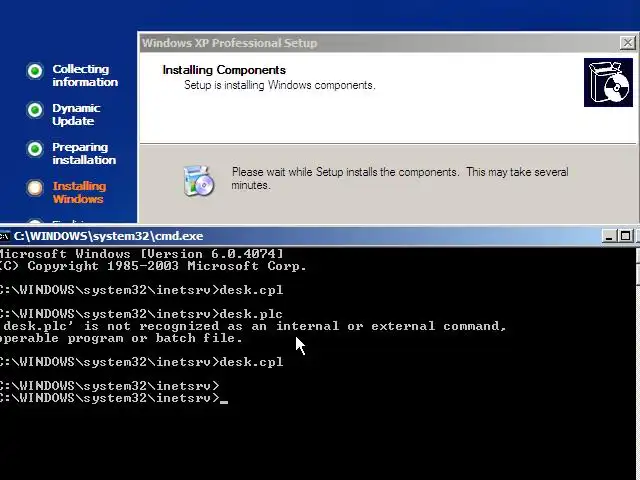Click the first desk.cpl command line
Viewport: 640px width, 480px height.
click(x=141, y=290)
